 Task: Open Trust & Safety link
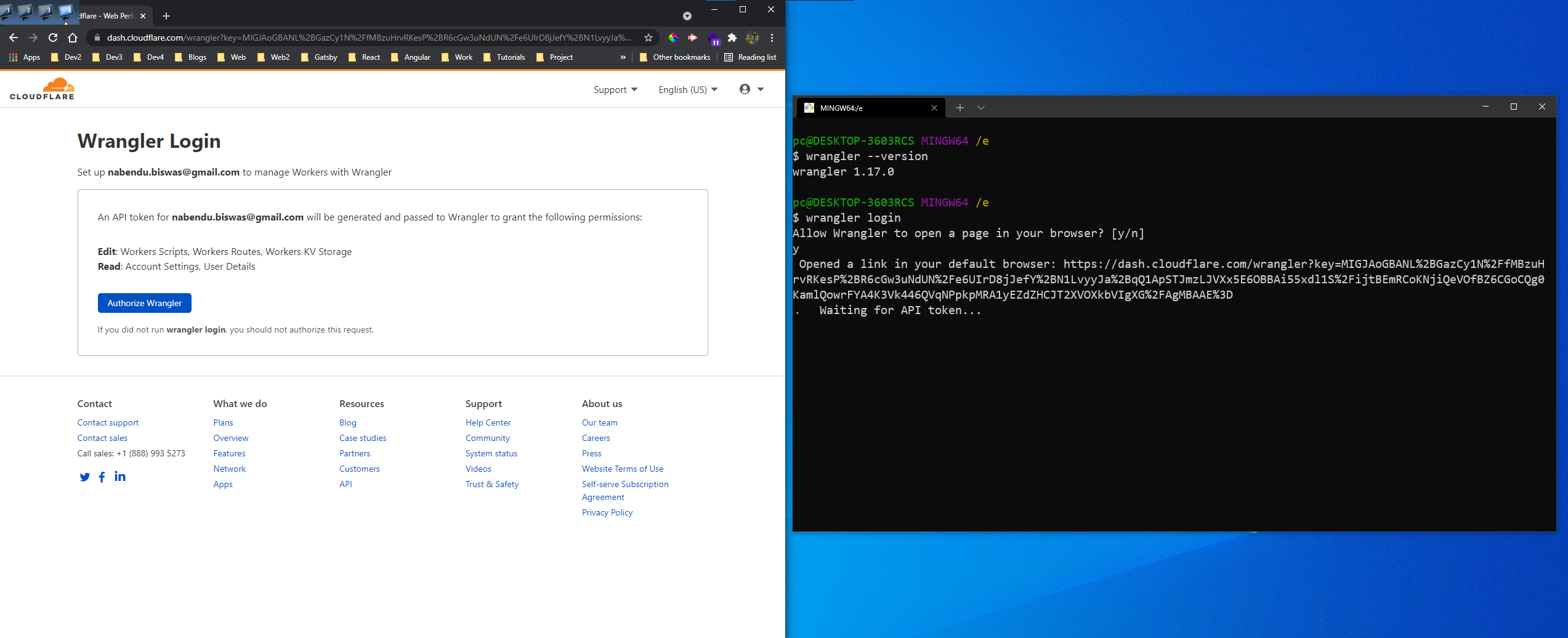click(x=492, y=484)
